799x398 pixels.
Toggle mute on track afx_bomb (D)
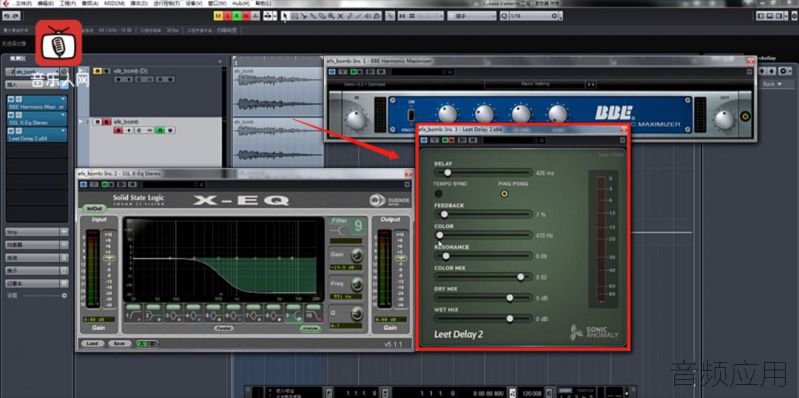tap(97, 71)
